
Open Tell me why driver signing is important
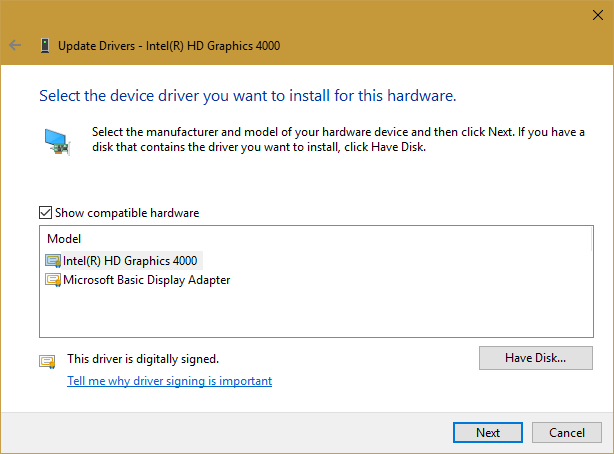(x=170, y=381)
